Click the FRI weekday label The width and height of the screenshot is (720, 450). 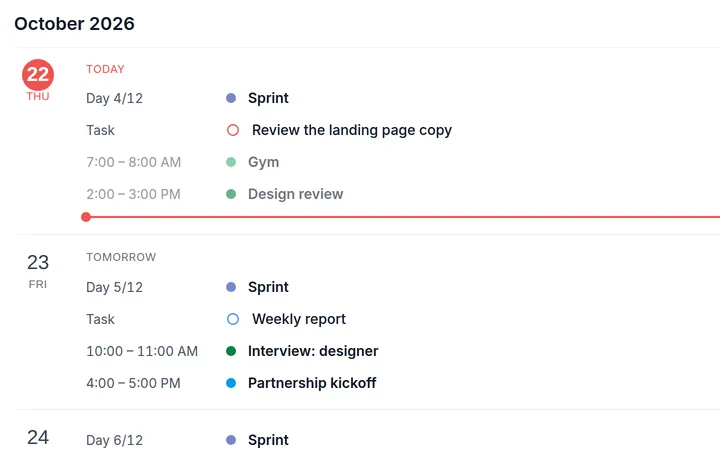tap(38, 285)
